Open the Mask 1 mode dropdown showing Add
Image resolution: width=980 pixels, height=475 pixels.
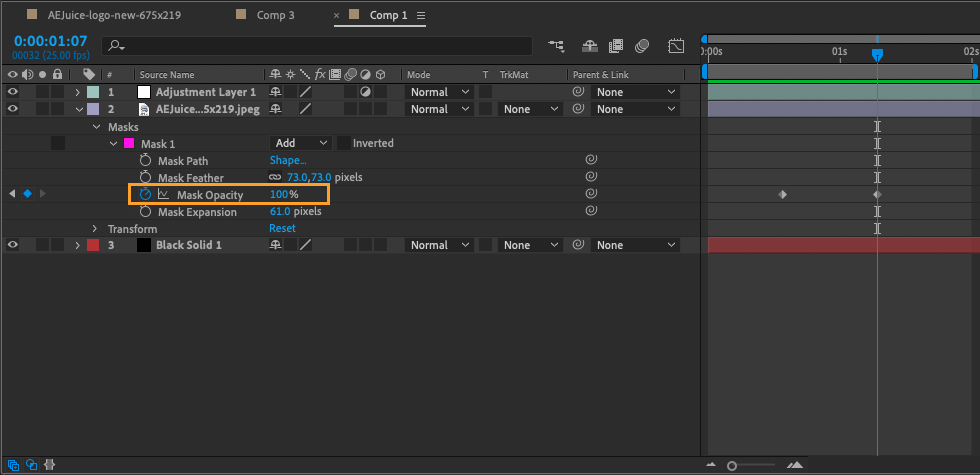(300, 143)
